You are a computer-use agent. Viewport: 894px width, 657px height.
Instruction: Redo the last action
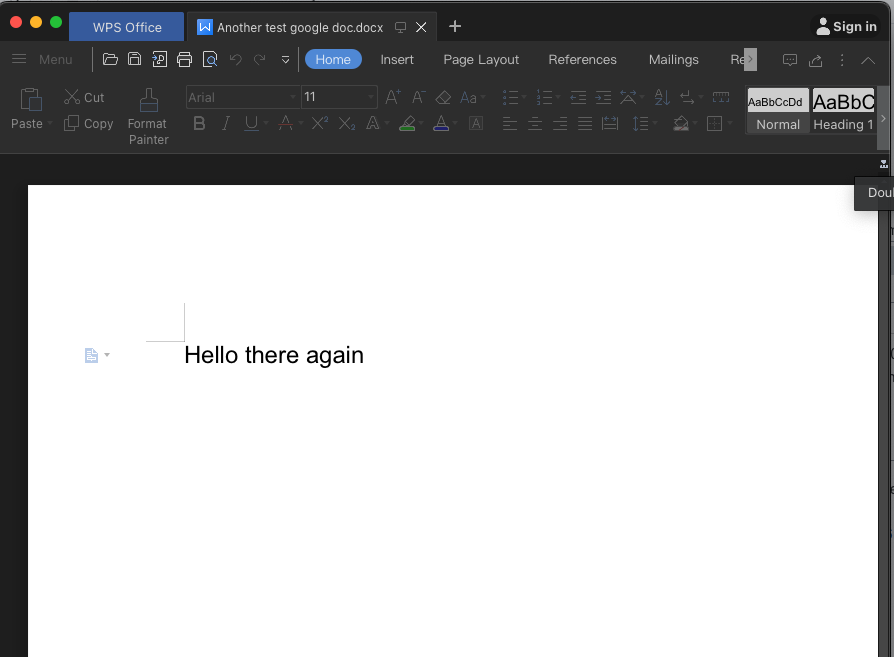[259, 59]
